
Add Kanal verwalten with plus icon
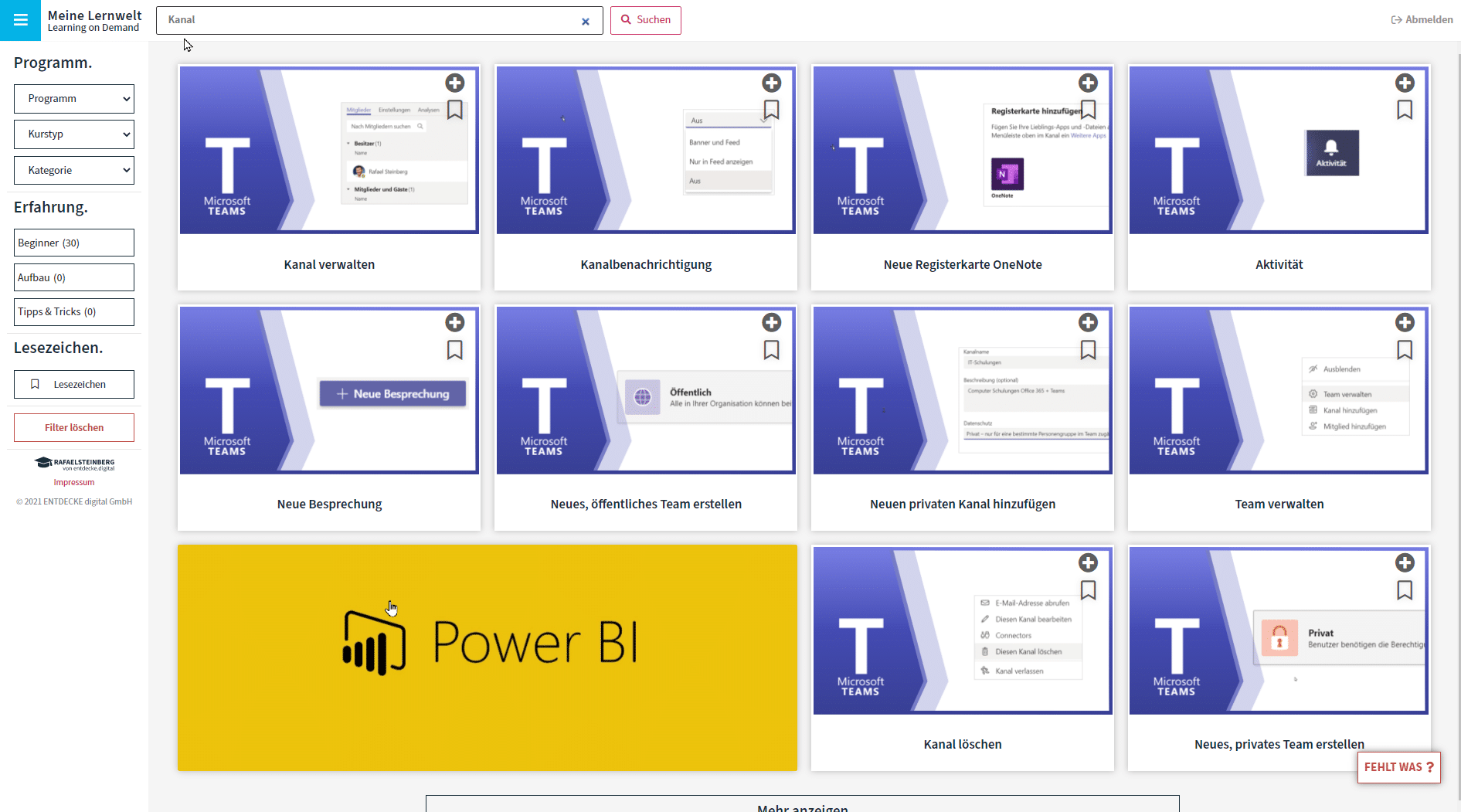455,83
